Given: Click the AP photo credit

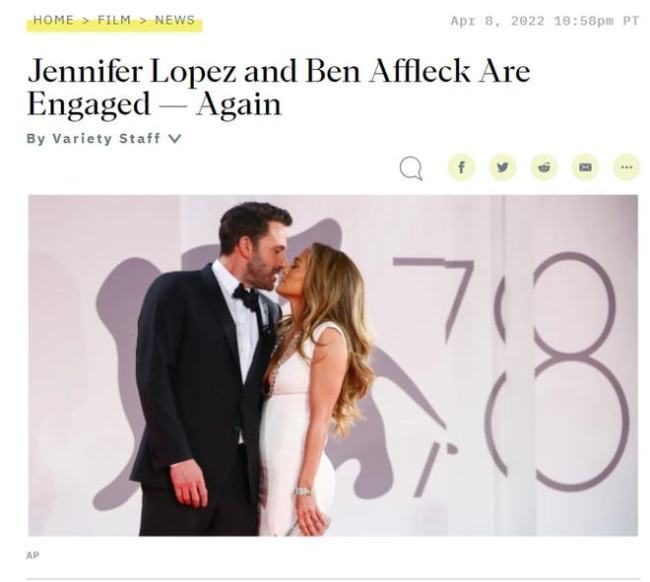Looking at the screenshot, I should (x=33, y=555).
